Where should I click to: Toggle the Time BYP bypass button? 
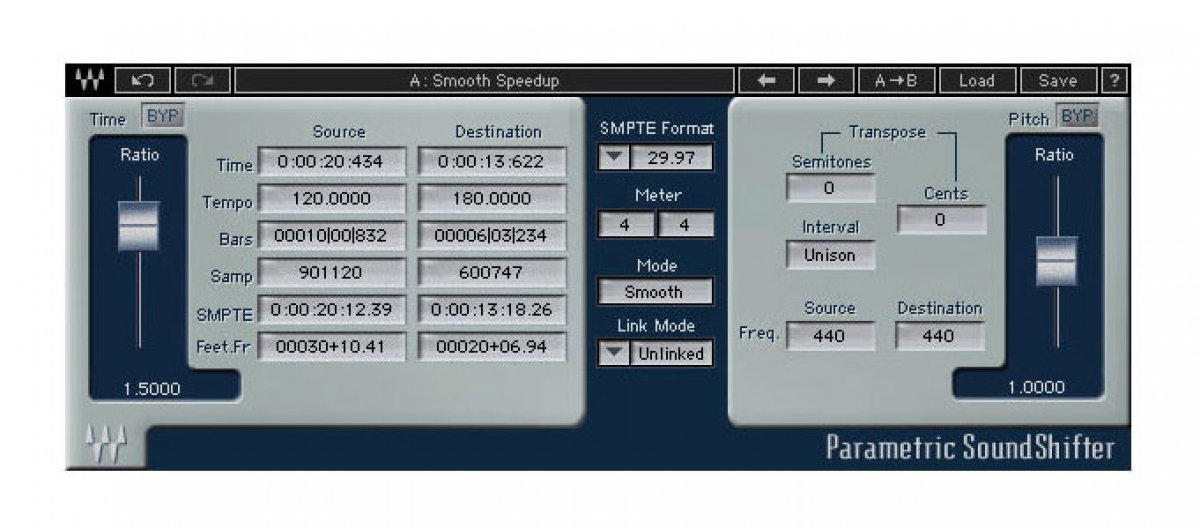pos(162,116)
